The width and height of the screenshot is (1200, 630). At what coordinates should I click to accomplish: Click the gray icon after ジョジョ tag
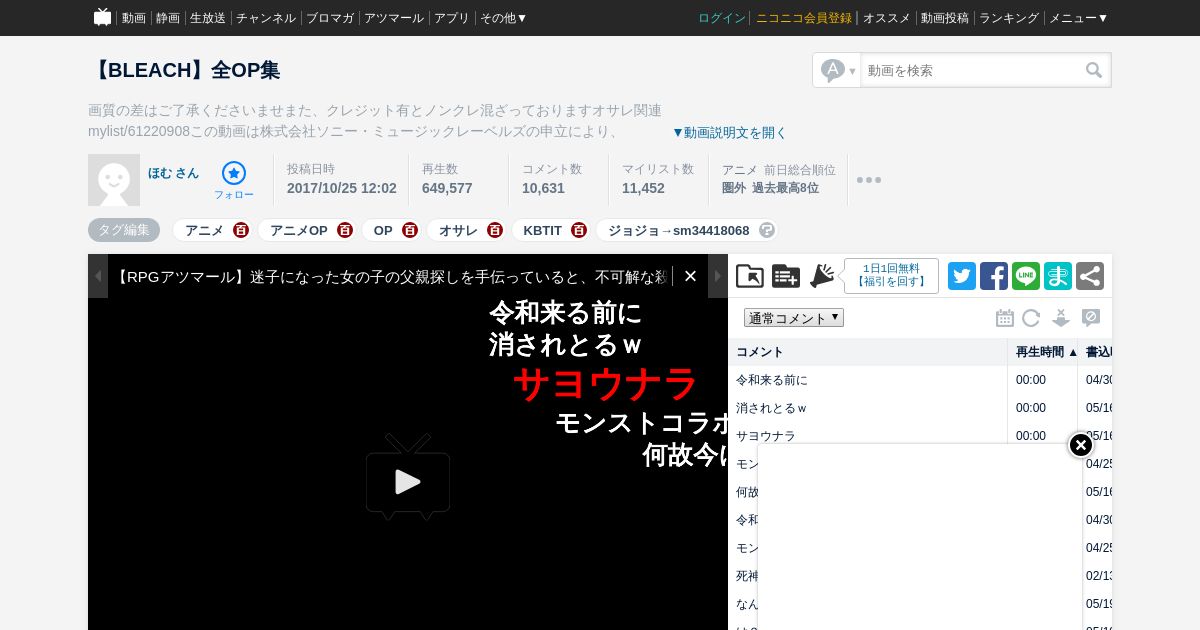[767, 230]
